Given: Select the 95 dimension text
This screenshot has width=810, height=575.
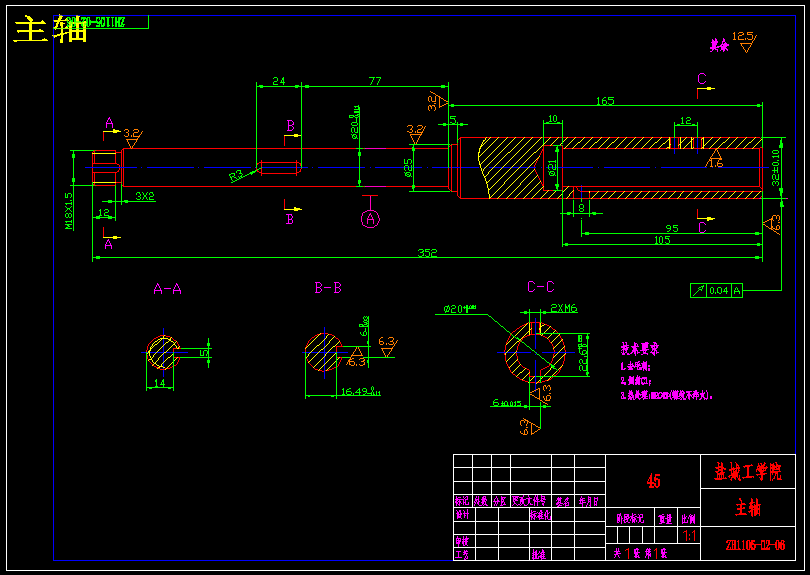Looking at the screenshot, I should pyautogui.click(x=672, y=228).
